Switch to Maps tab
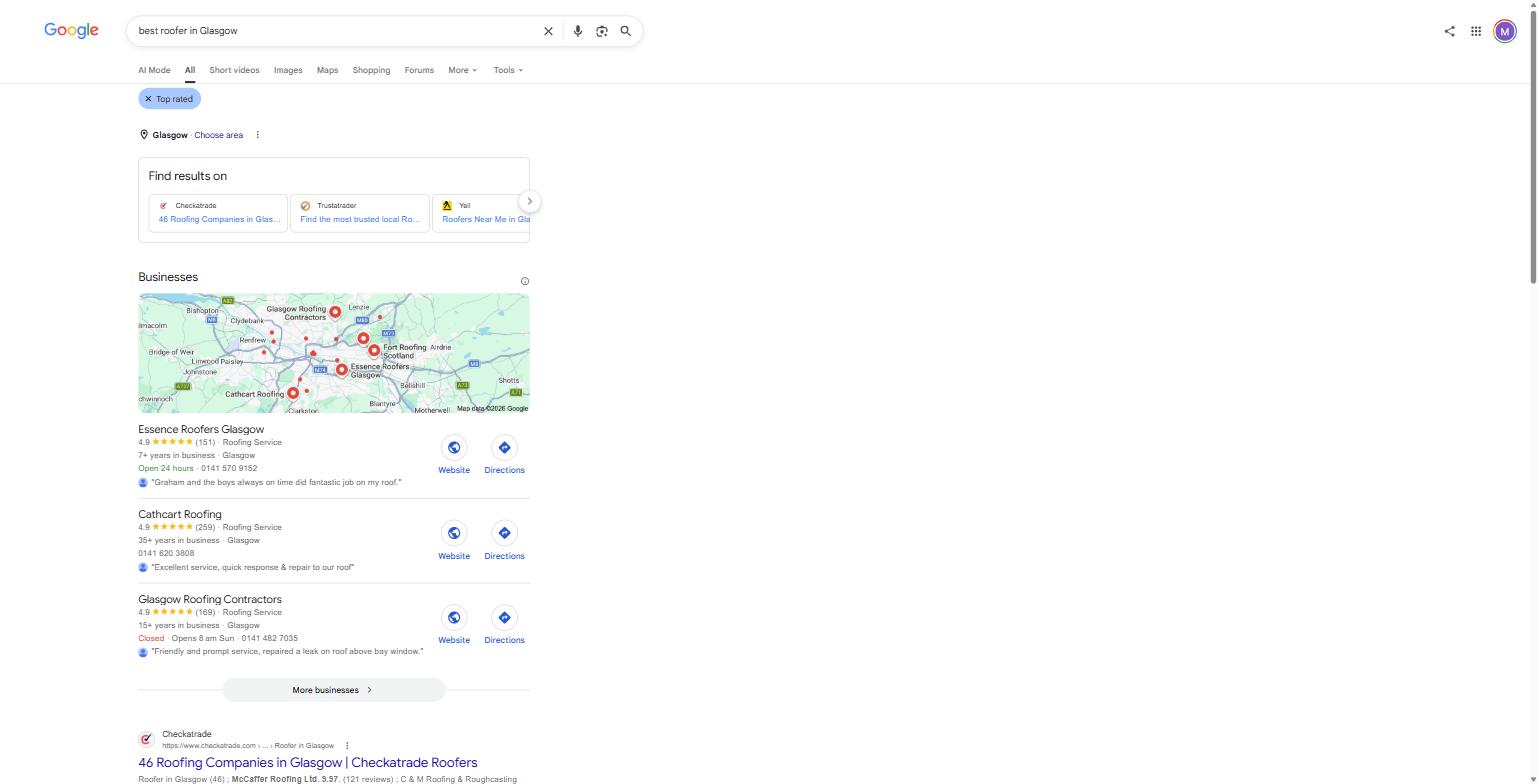1538x784 pixels. pyautogui.click(x=327, y=70)
